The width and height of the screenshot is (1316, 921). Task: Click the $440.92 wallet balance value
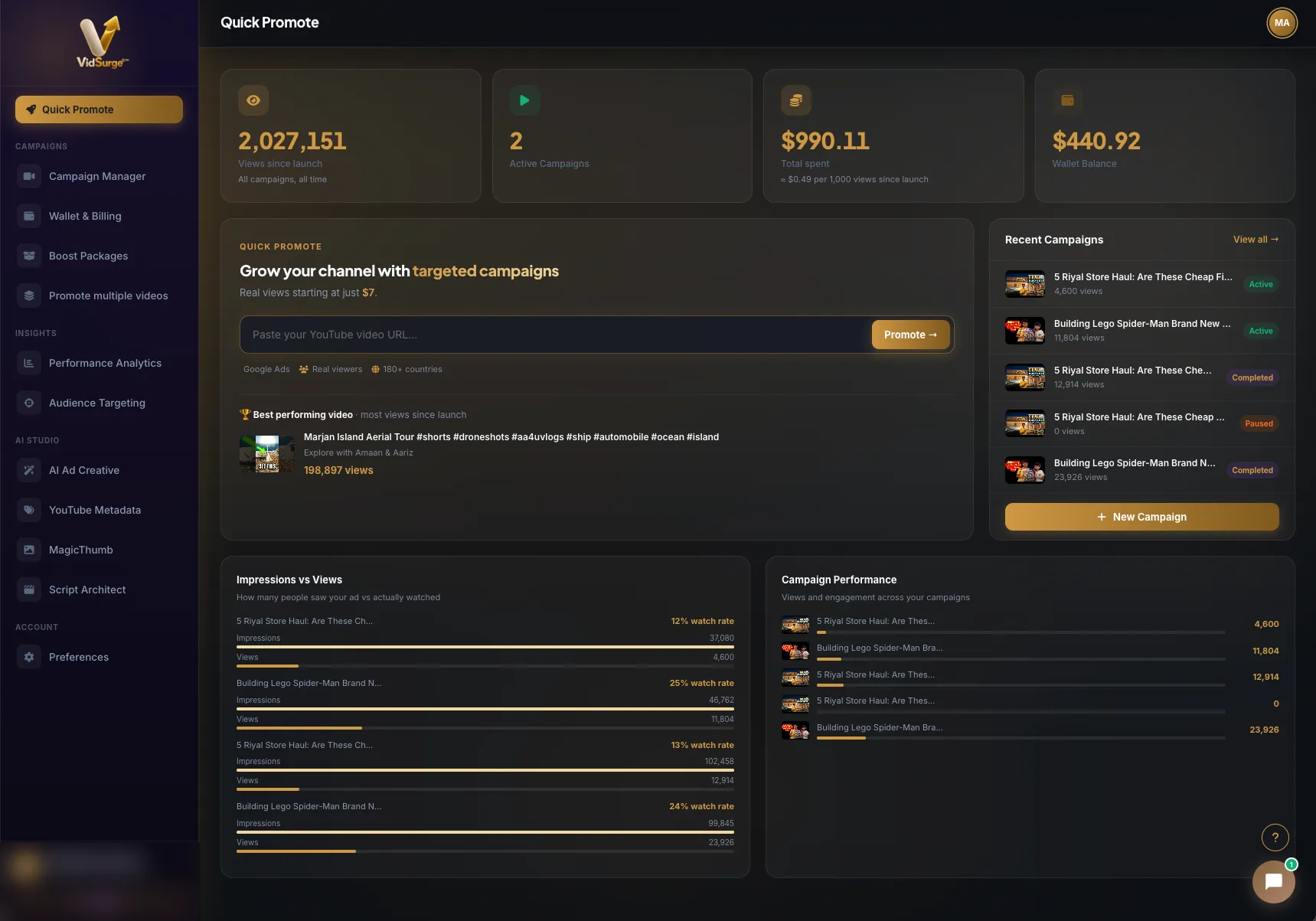click(1096, 141)
